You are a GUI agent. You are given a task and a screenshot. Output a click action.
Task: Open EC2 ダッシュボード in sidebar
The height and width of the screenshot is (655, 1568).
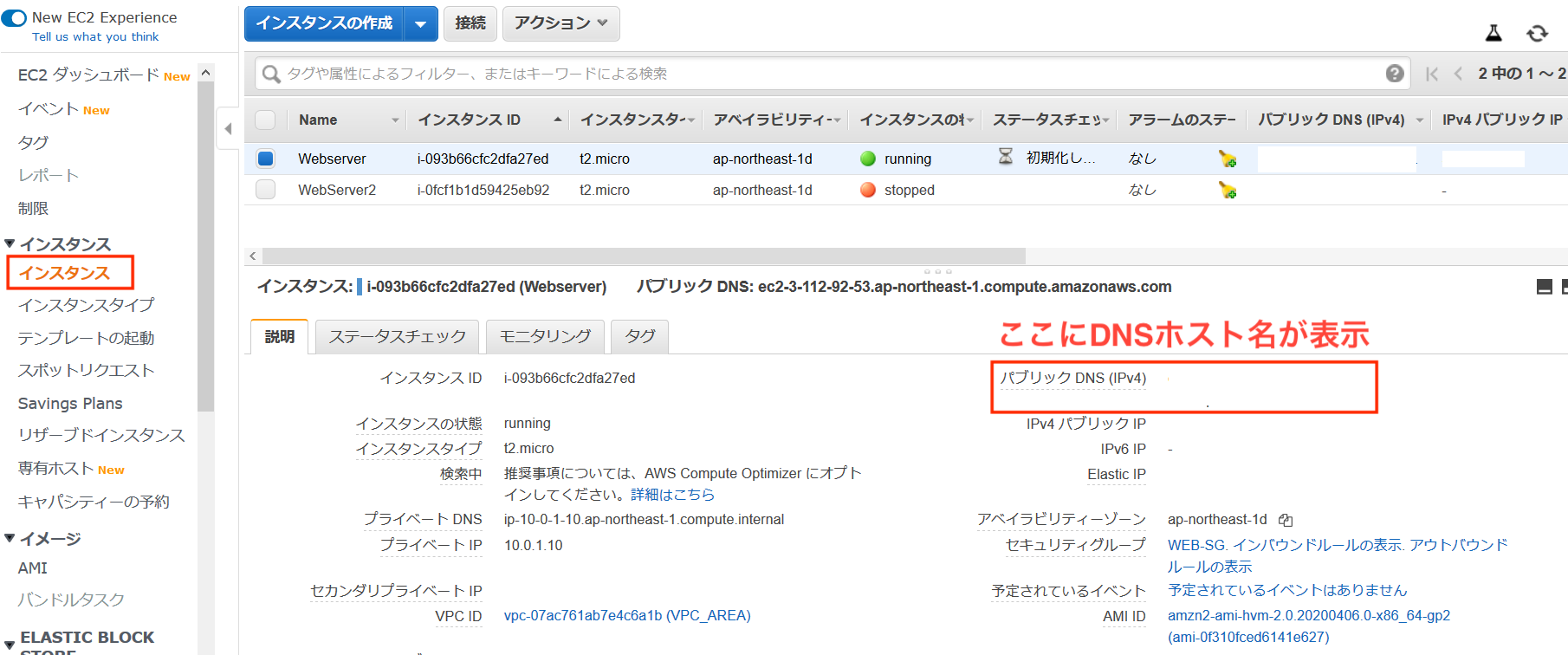[x=88, y=75]
